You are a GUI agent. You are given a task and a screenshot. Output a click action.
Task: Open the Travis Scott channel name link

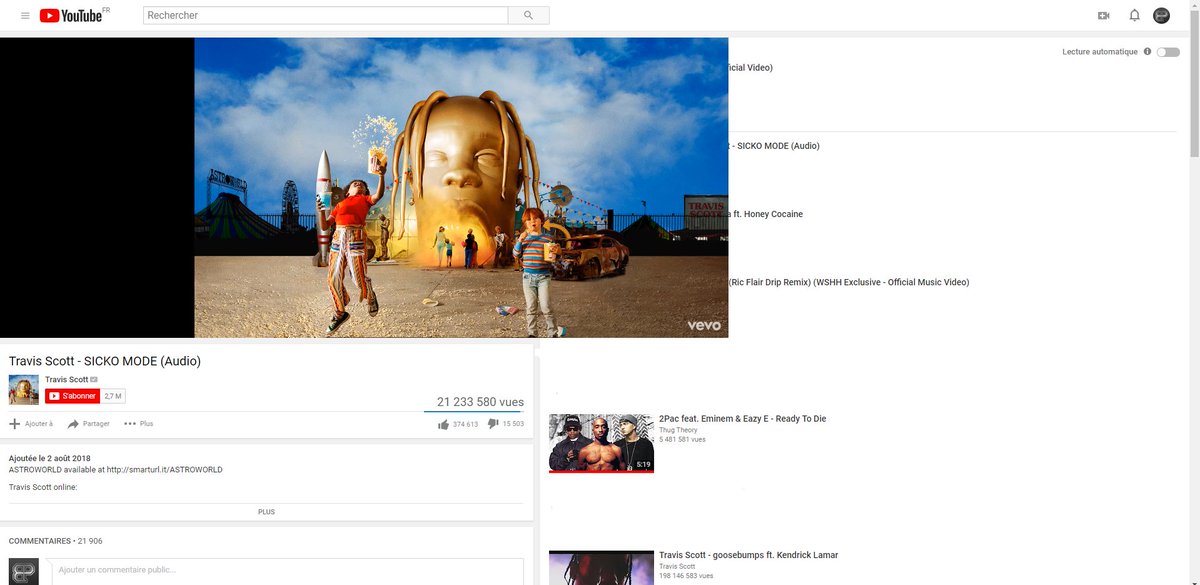(x=66, y=380)
